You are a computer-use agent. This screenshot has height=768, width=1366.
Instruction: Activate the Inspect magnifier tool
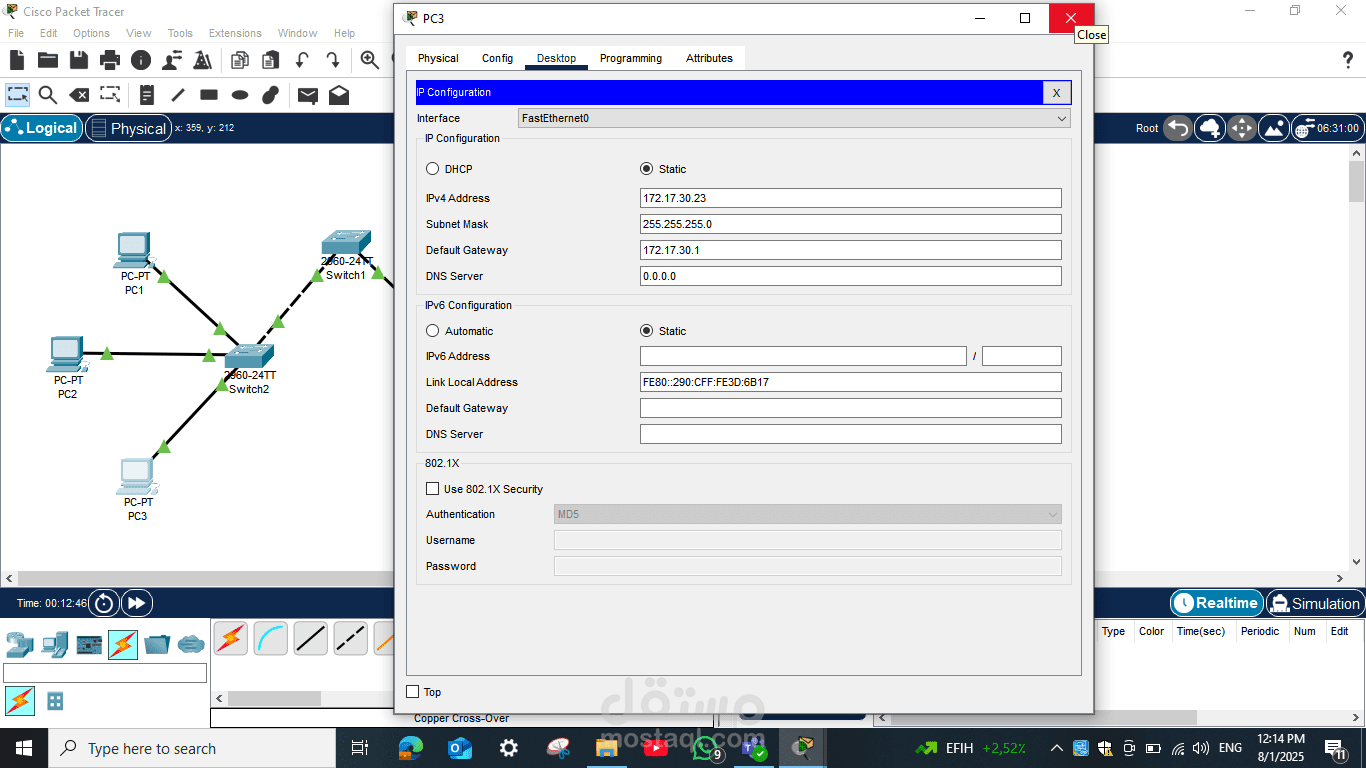(48, 95)
